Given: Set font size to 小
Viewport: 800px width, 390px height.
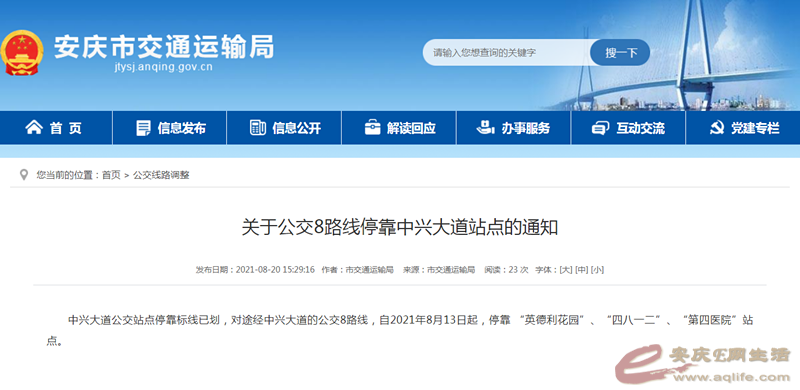Looking at the screenshot, I should pyautogui.click(x=597, y=270).
